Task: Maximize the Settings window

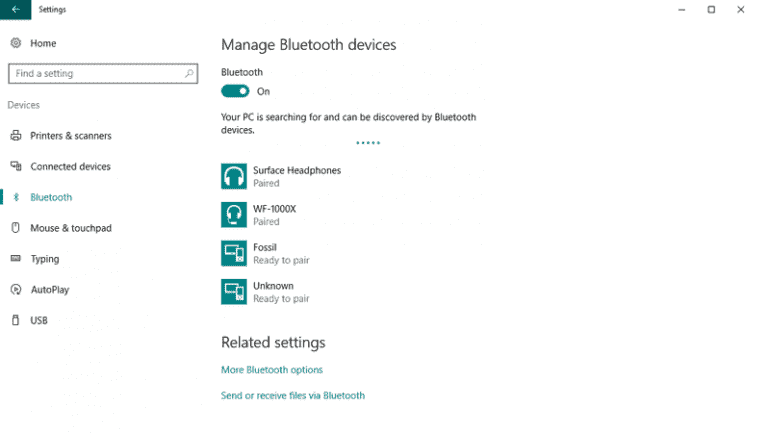Action: pos(711,9)
